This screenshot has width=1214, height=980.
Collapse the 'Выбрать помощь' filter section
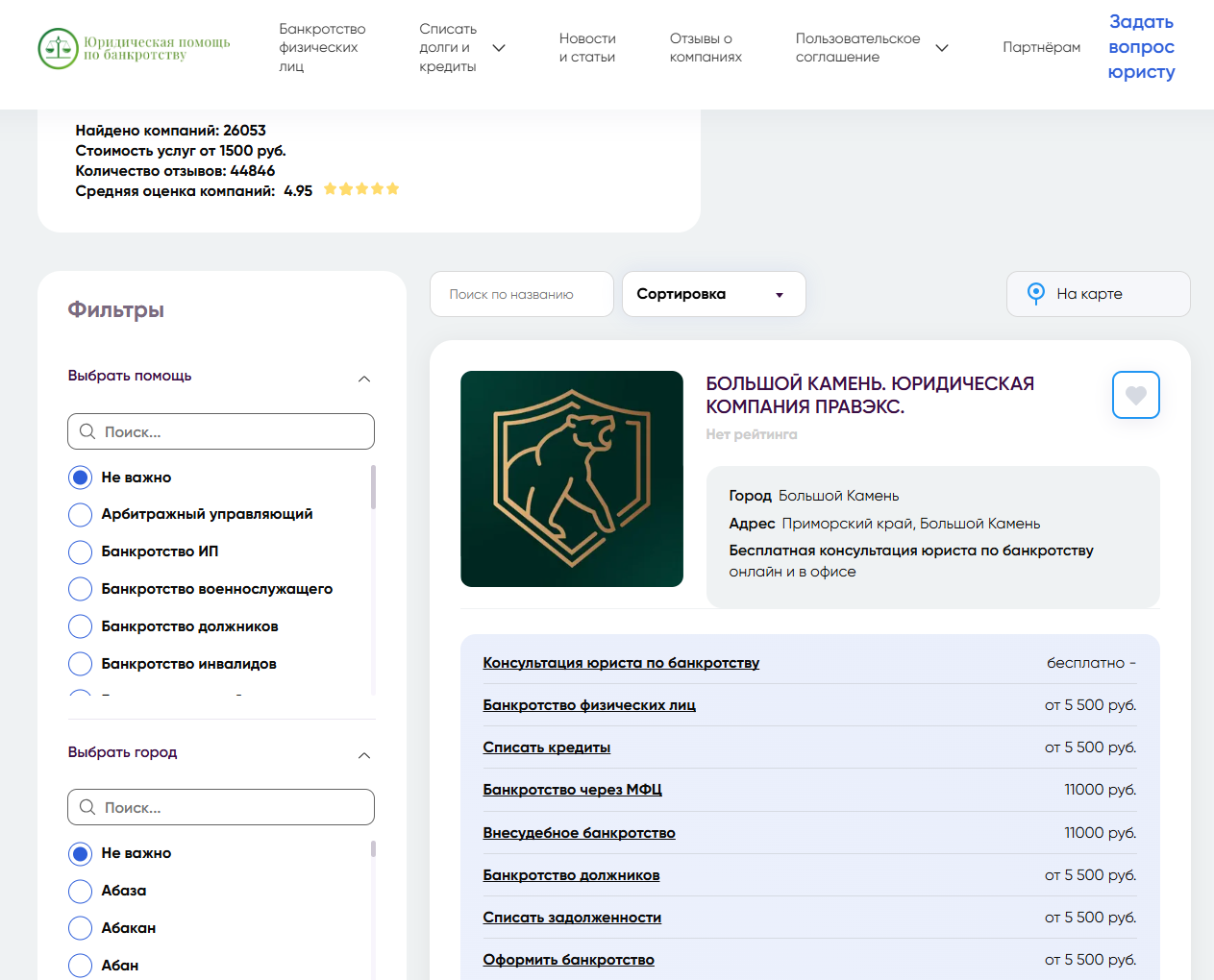pyautogui.click(x=364, y=379)
